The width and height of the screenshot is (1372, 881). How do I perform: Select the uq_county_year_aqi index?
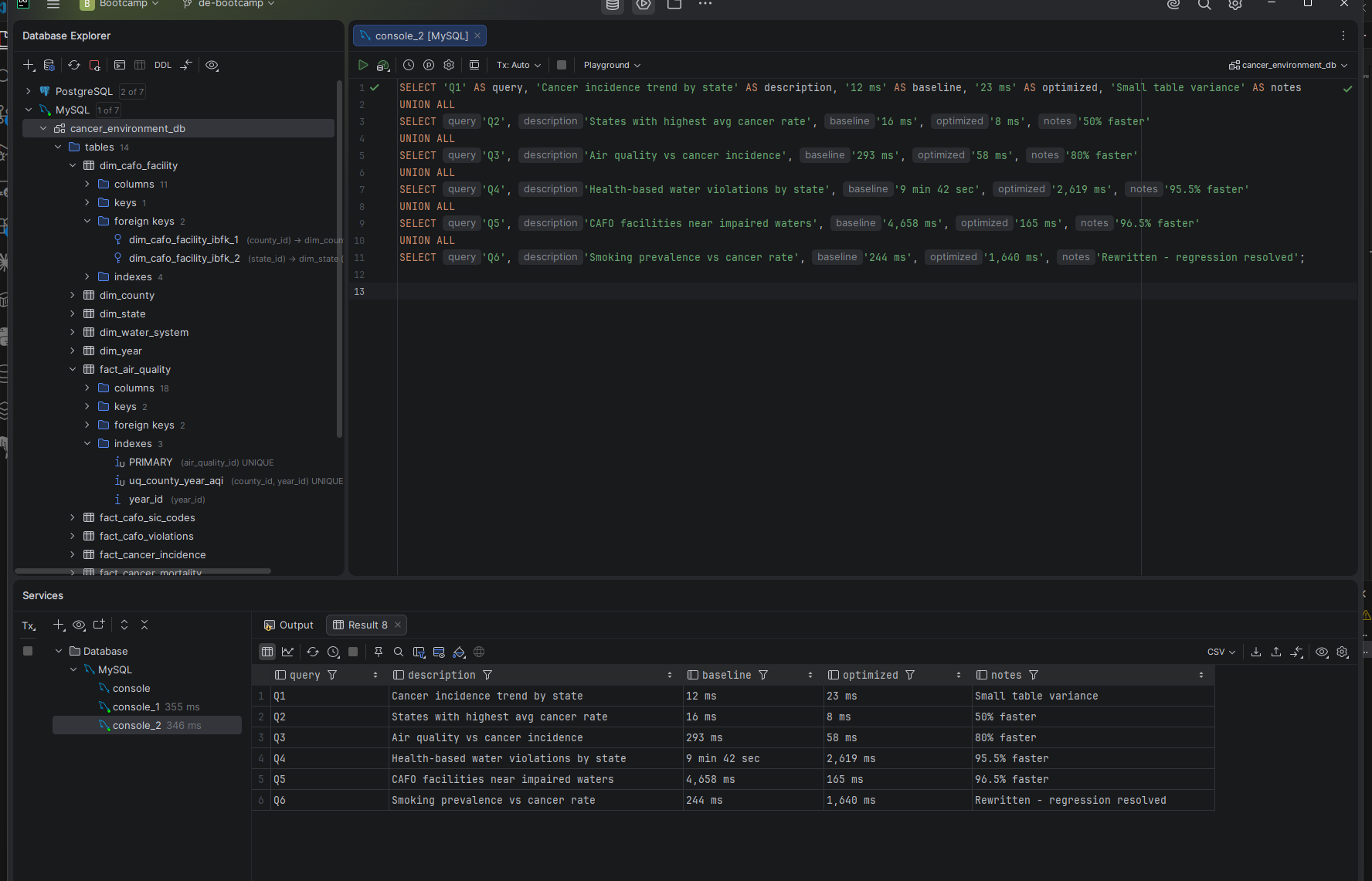coord(176,480)
